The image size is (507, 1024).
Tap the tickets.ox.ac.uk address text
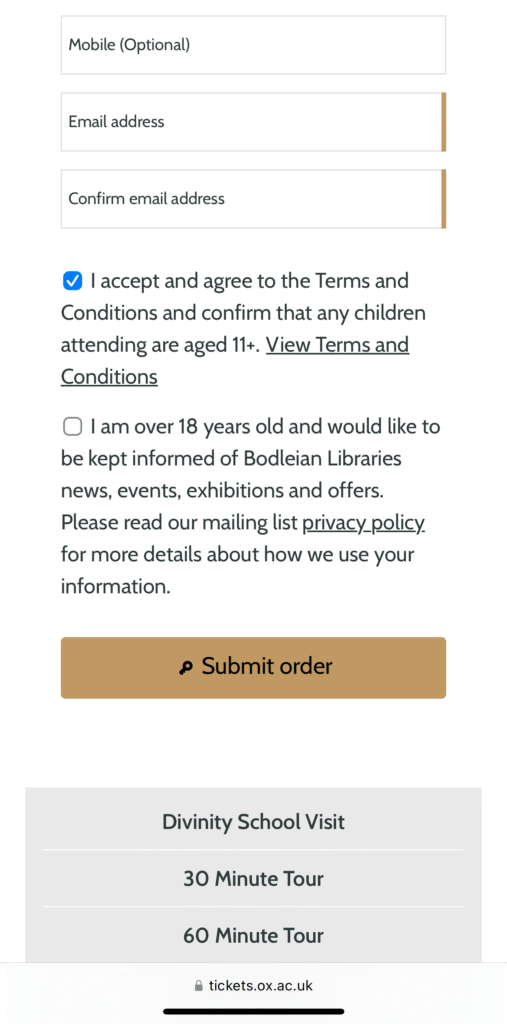point(261,985)
